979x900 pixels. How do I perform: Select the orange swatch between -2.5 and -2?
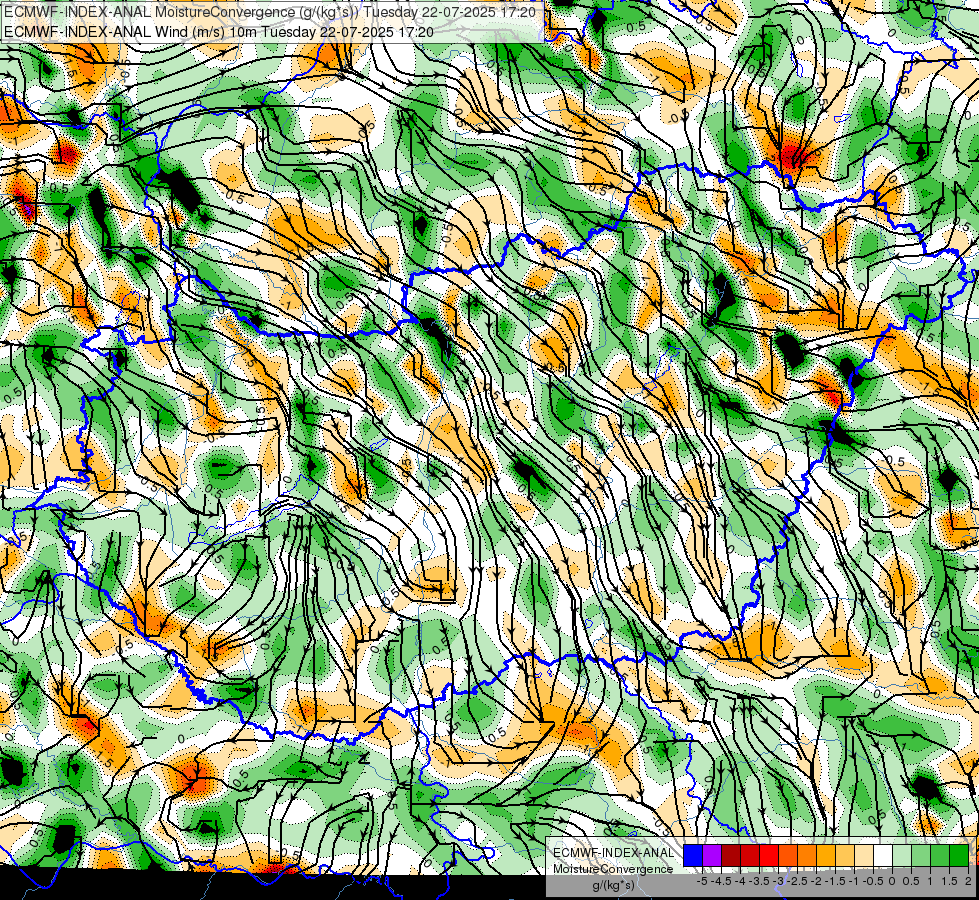pos(807,856)
